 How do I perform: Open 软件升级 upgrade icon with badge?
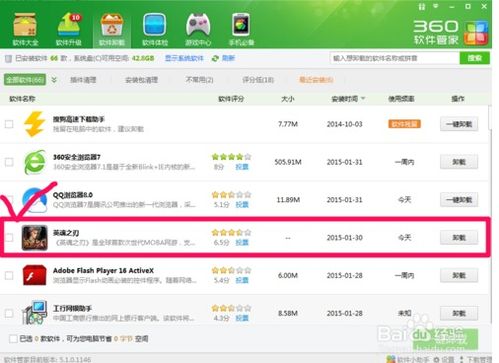pos(69,25)
